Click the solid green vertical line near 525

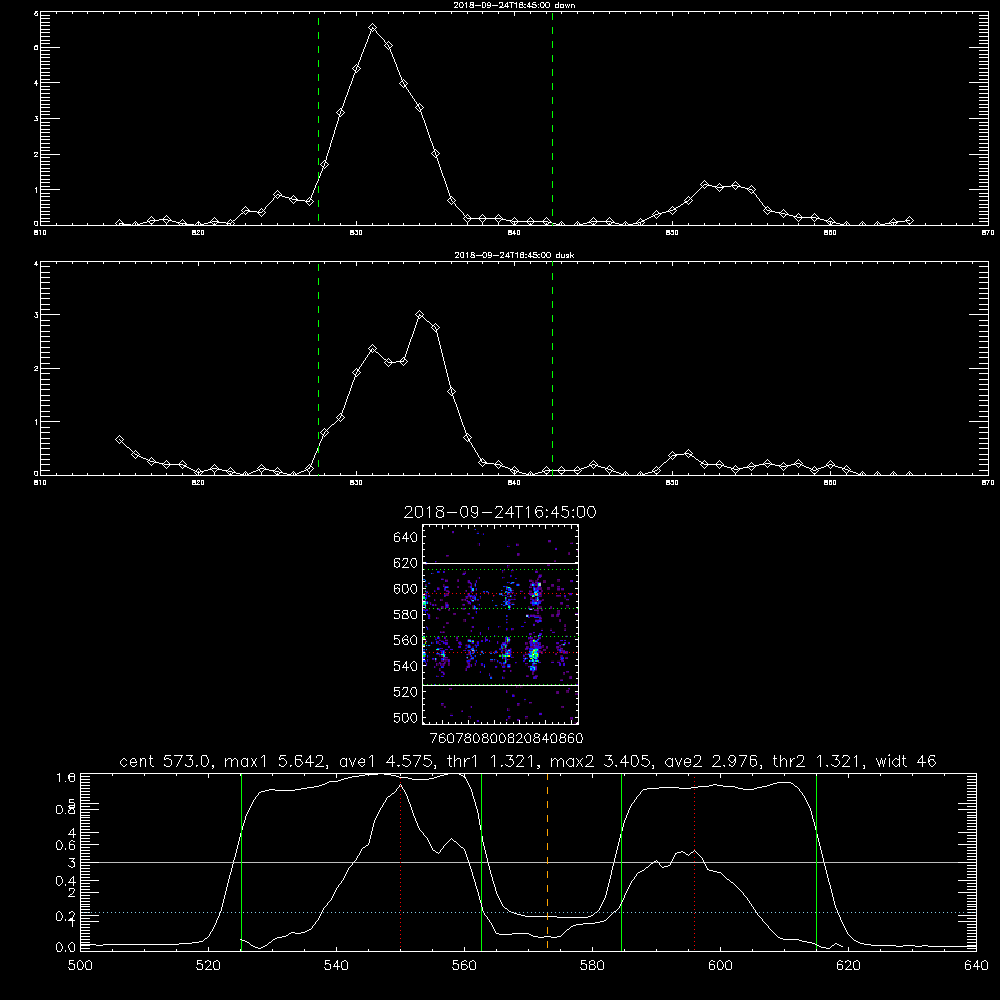(x=241, y=861)
